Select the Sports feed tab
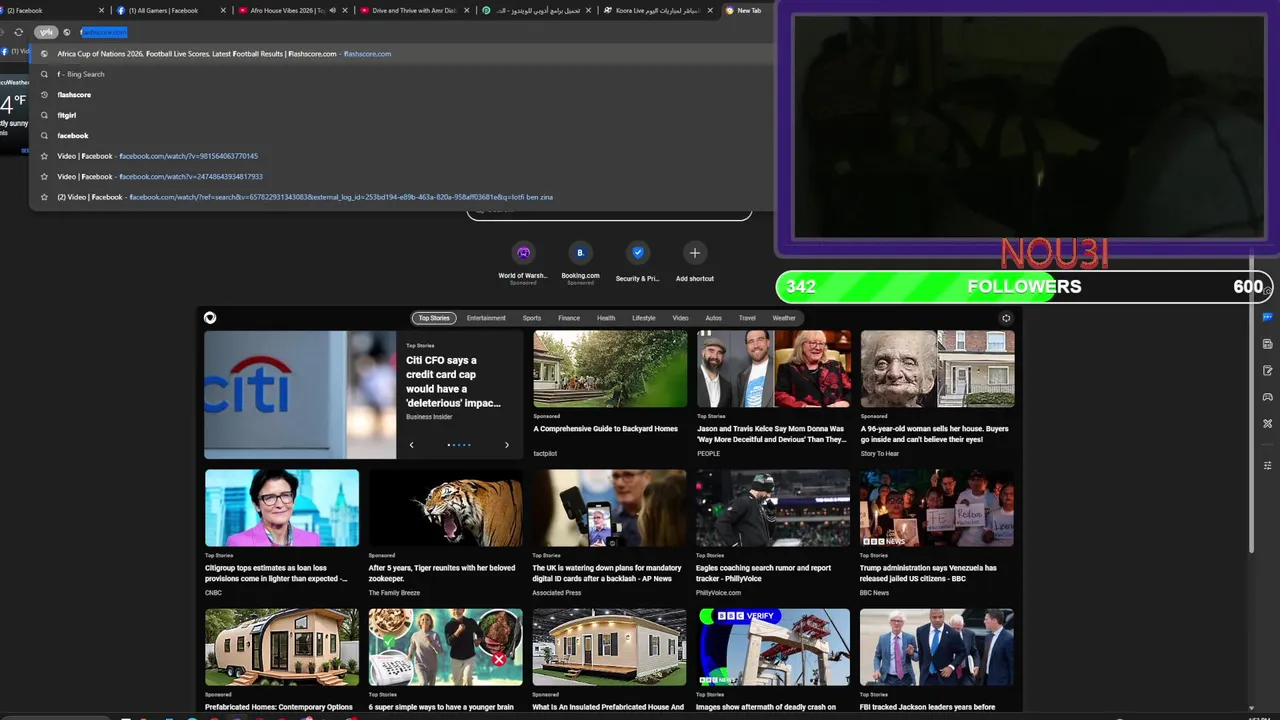The width and height of the screenshot is (1280, 720). (x=532, y=318)
